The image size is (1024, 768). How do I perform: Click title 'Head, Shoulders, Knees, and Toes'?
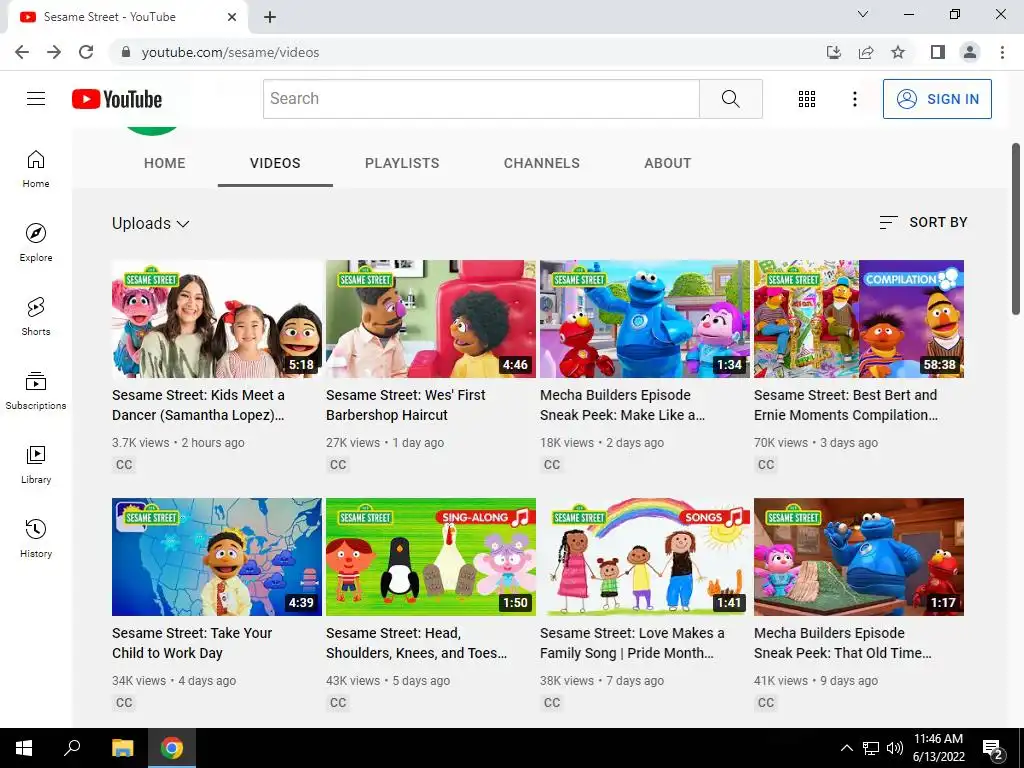[x=417, y=643]
